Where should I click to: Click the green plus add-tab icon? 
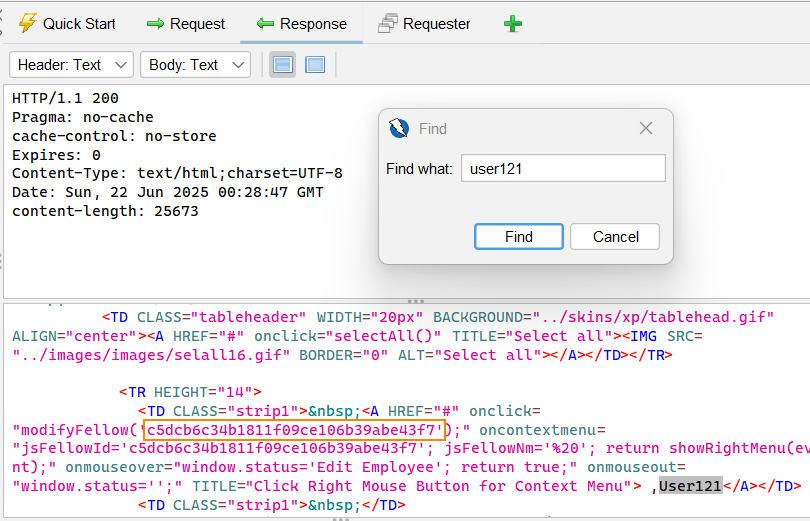click(512, 23)
